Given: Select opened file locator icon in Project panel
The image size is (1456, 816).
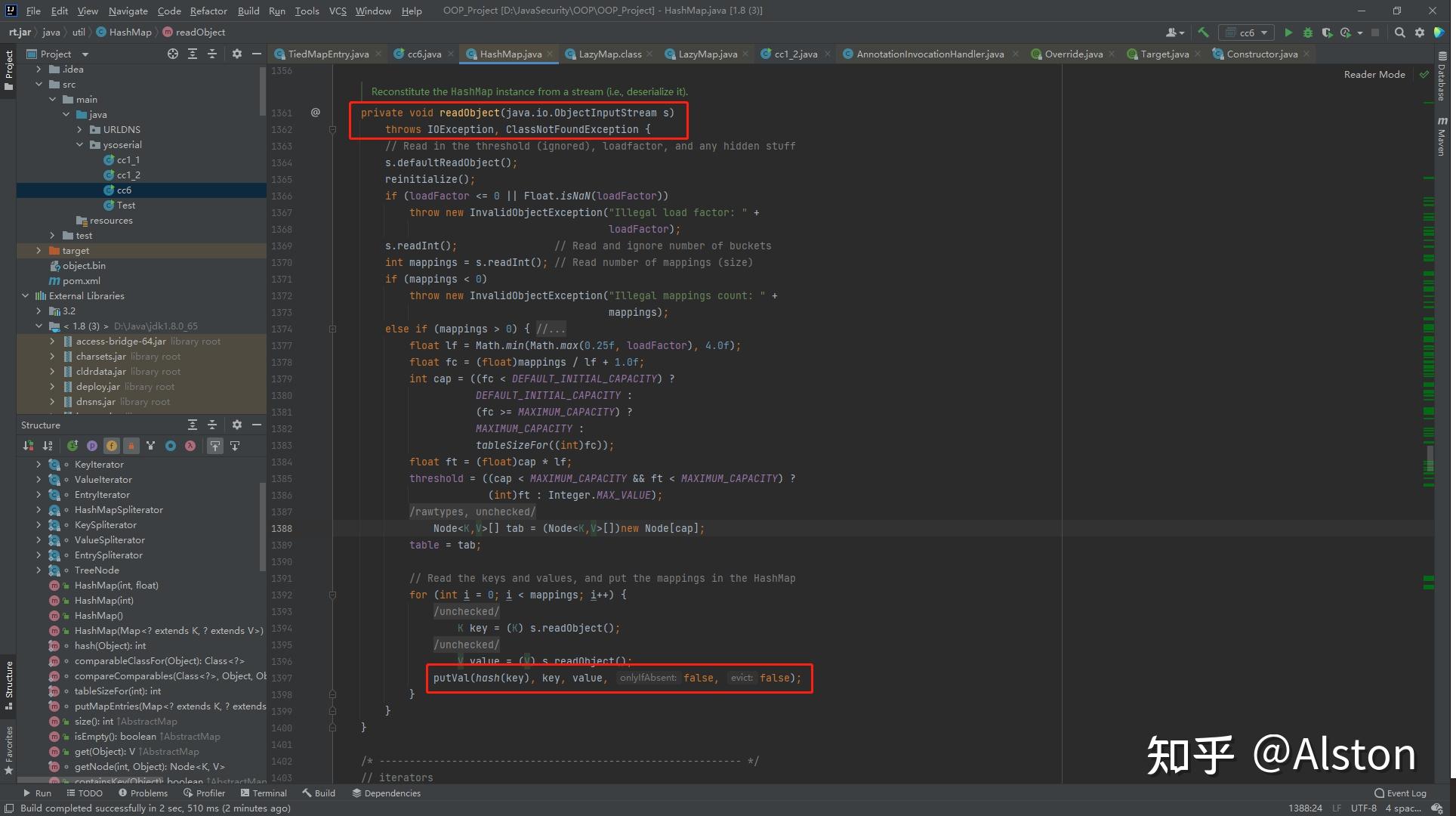Looking at the screenshot, I should 173,54.
